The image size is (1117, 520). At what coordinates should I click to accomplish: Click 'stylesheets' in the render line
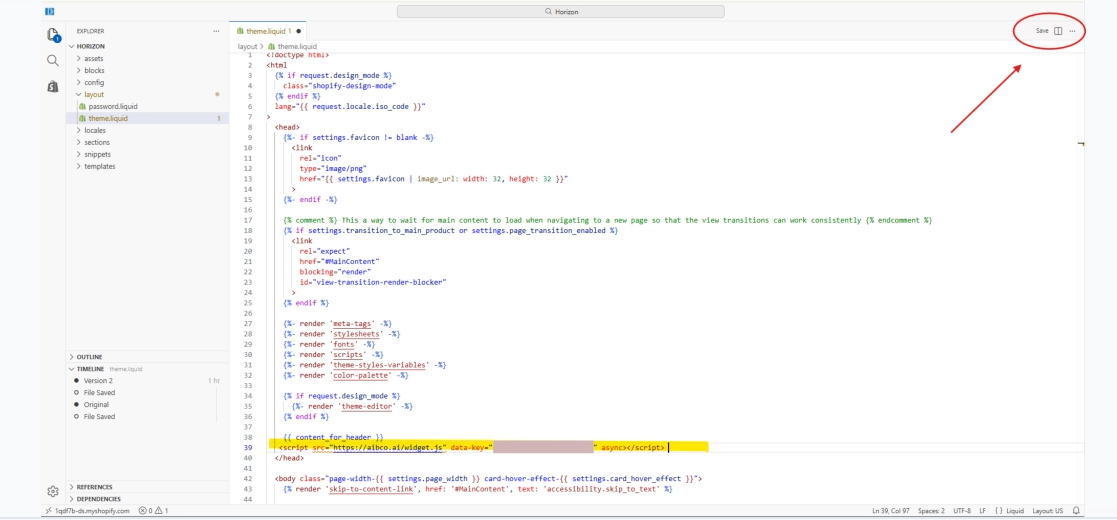pos(355,334)
